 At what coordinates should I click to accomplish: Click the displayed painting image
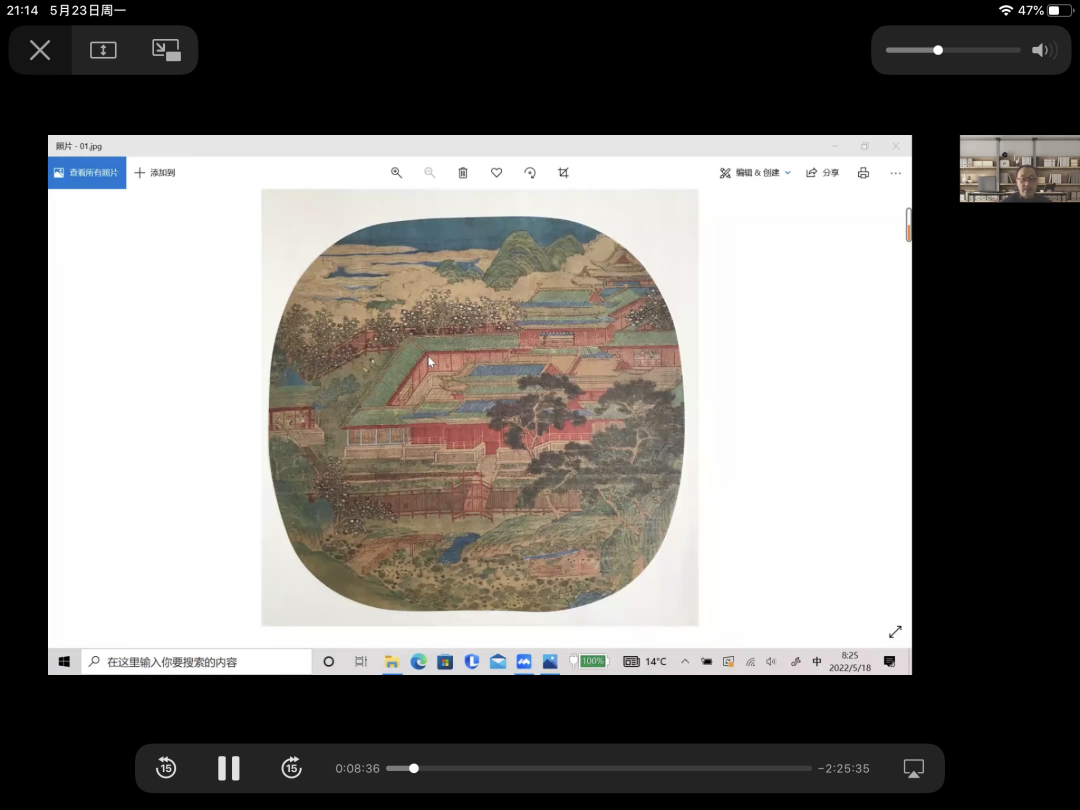tap(479, 408)
